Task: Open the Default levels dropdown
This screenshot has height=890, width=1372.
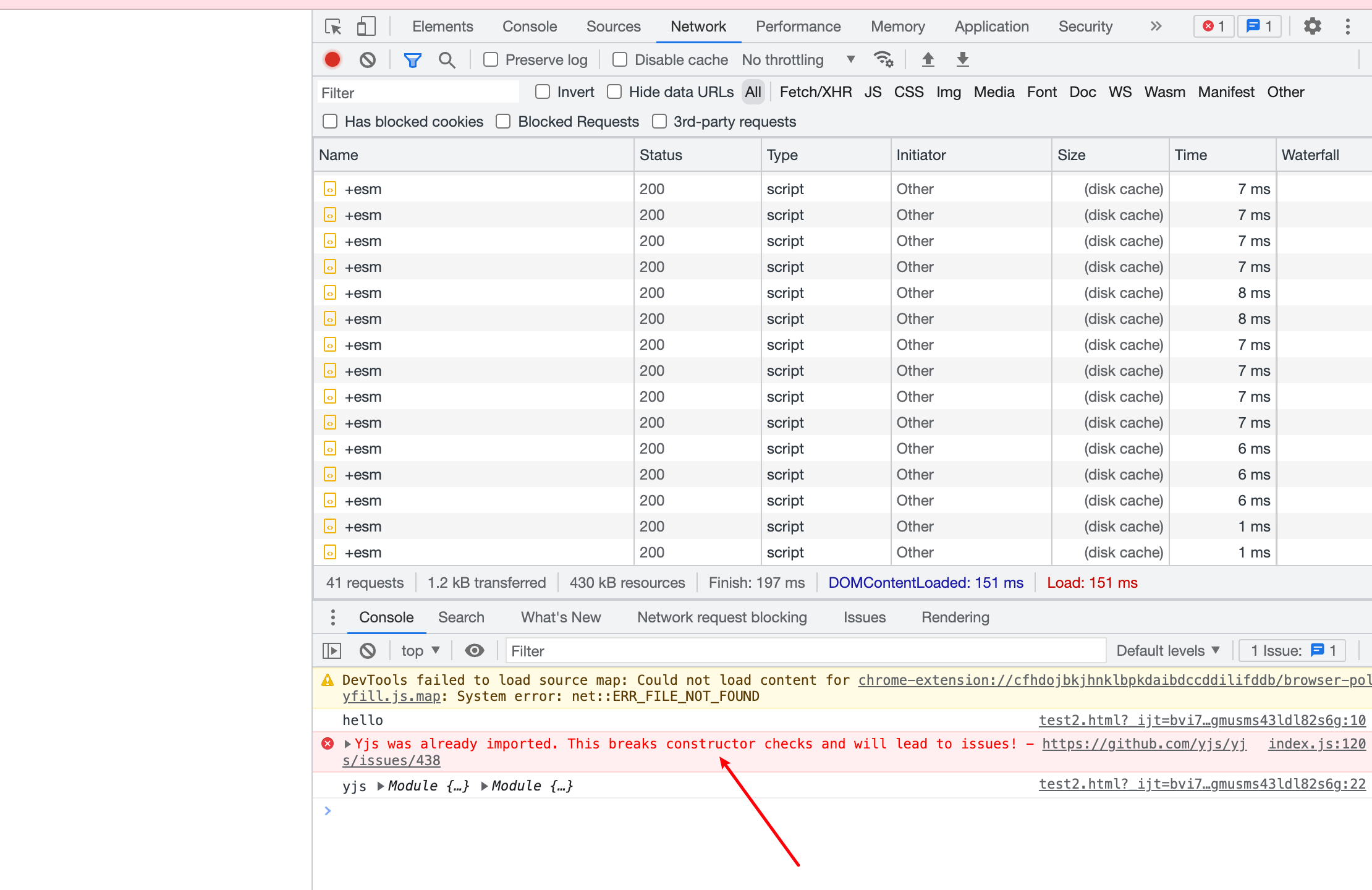Action: coord(1167,651)
